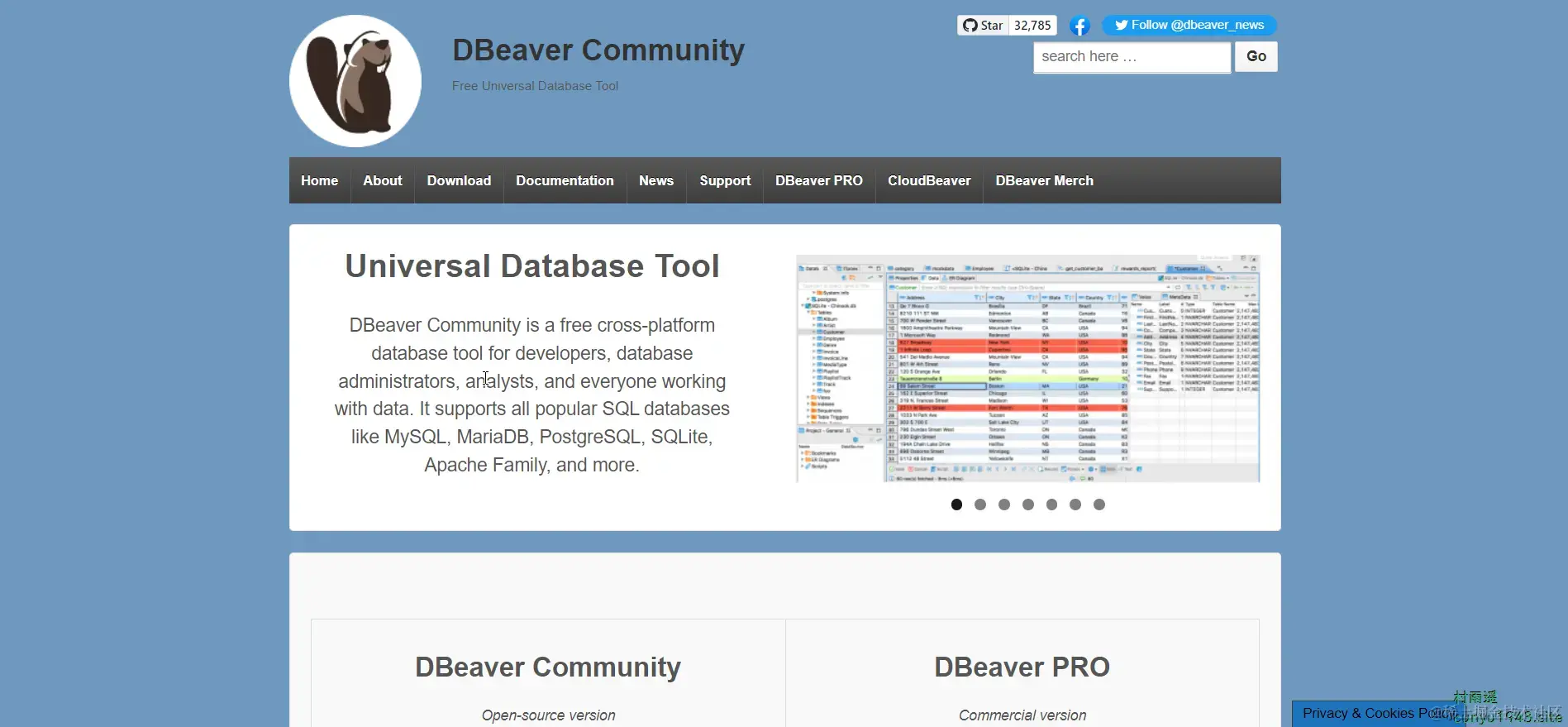Screen dimensions: 1568x727
Task: Click the 'Commercial version' text
Action: click(x=1022, y=715)
